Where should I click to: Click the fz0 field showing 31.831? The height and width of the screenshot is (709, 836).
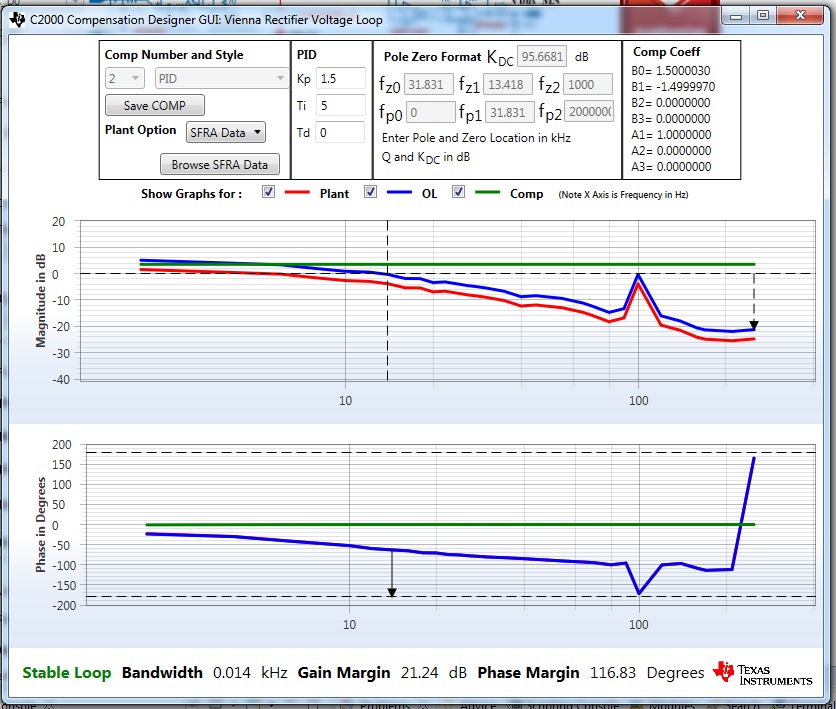point(429,84)
